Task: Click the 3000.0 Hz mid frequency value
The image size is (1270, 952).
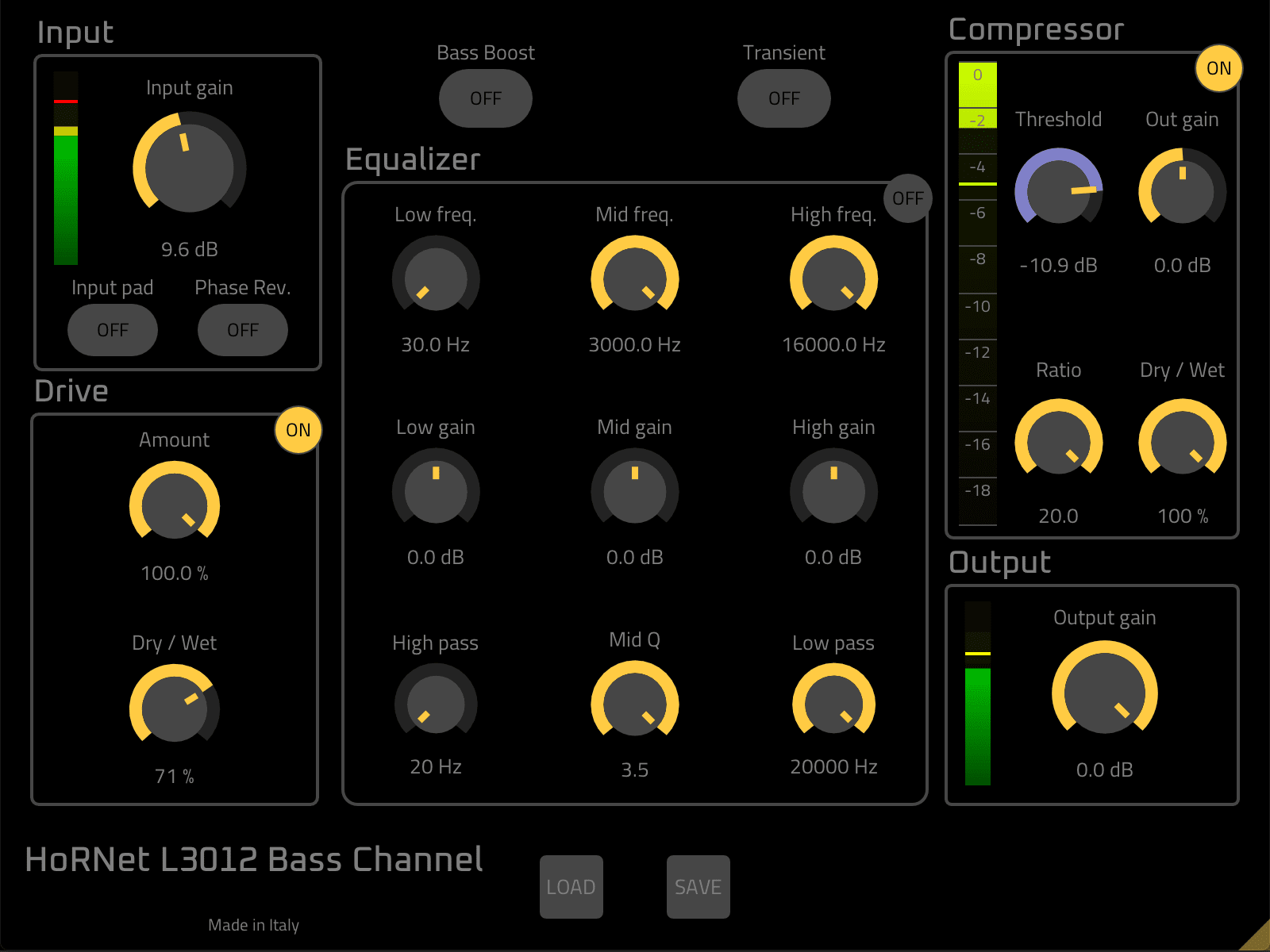Action: coord(635,345)
